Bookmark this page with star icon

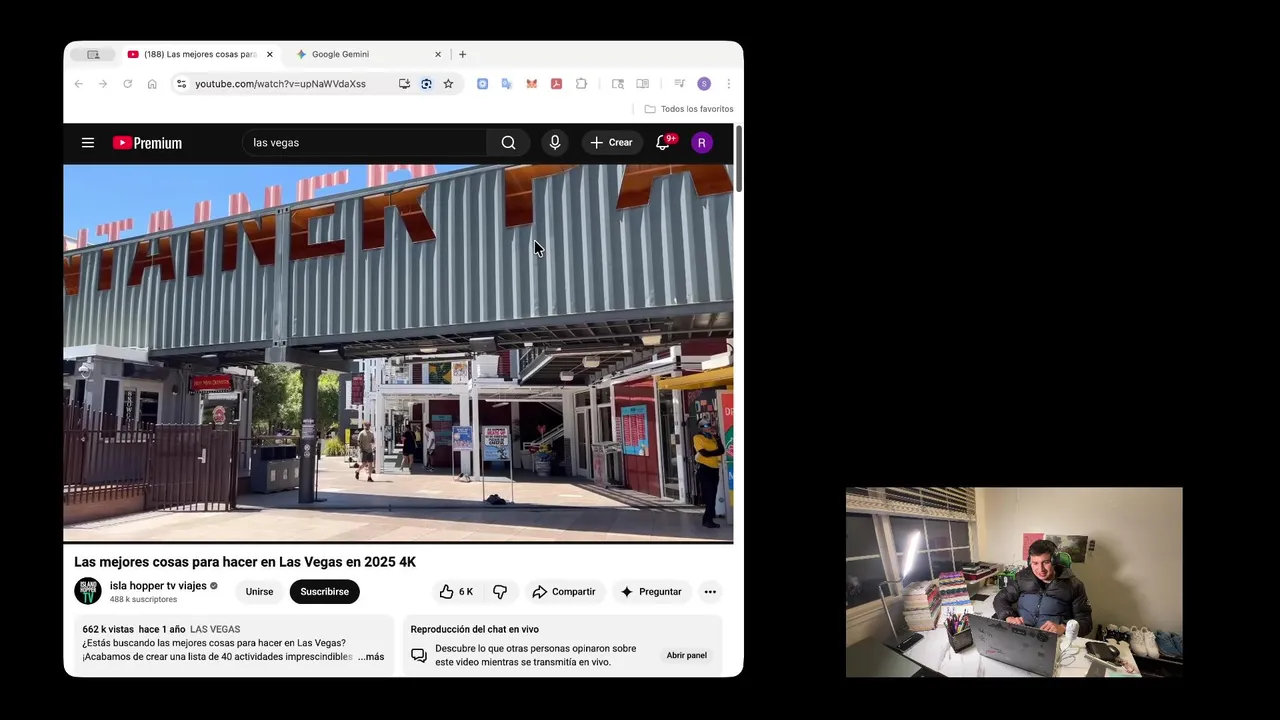(x=448, y=84)
